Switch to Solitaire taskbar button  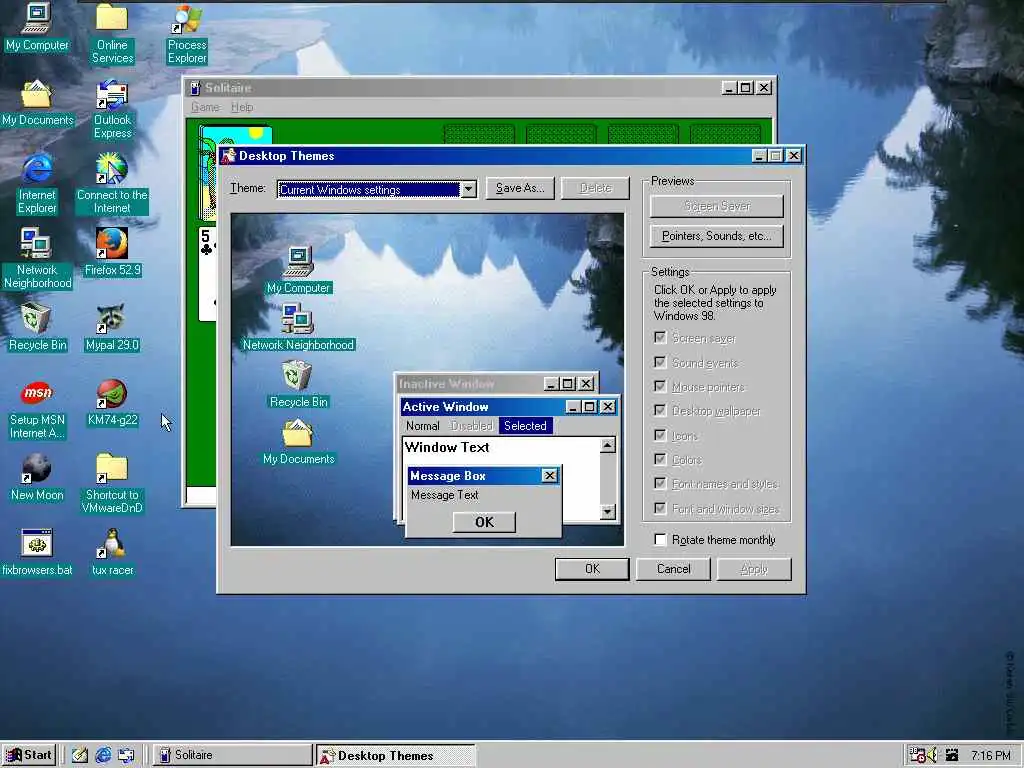click(x=232, y=755)
